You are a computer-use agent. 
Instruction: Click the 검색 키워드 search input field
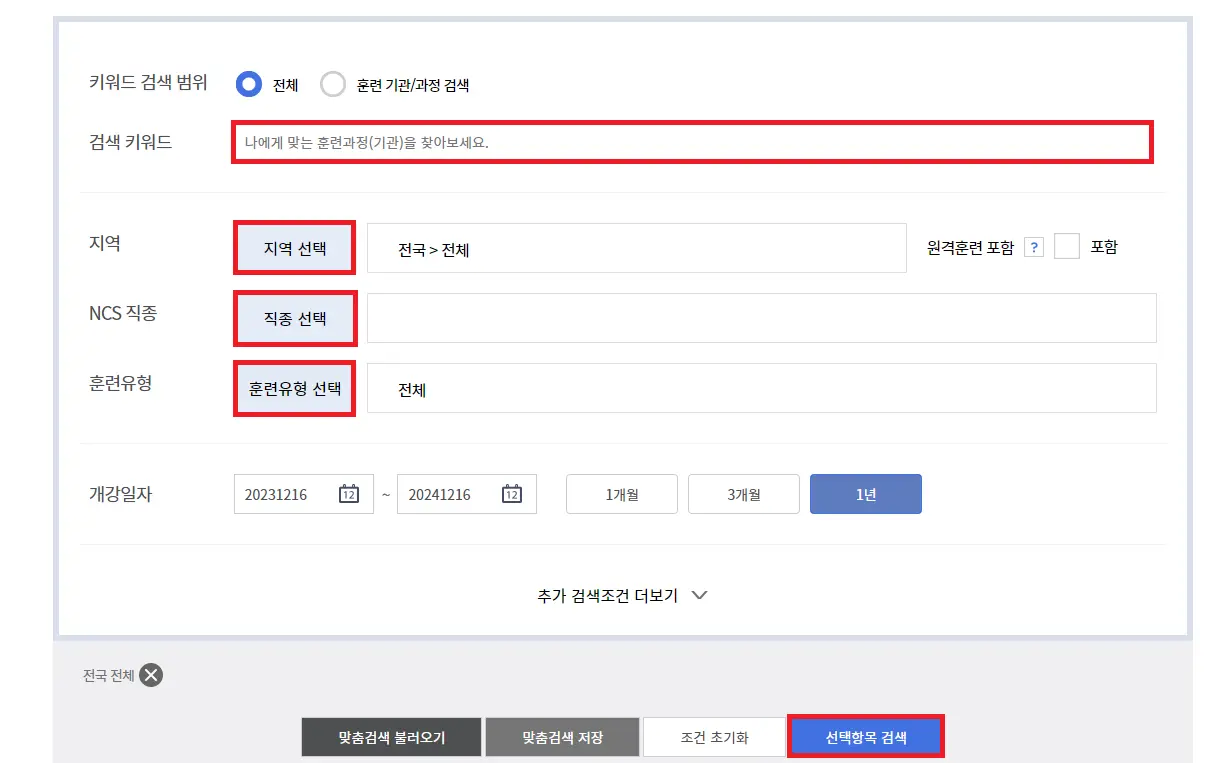coord(692,141)
